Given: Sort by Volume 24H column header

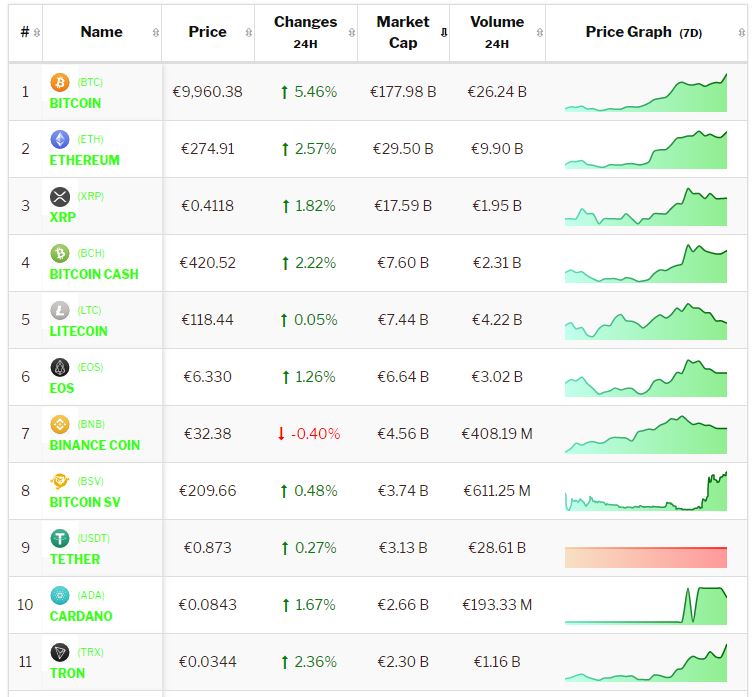Looking at the screenshot, I should (496, 32).
